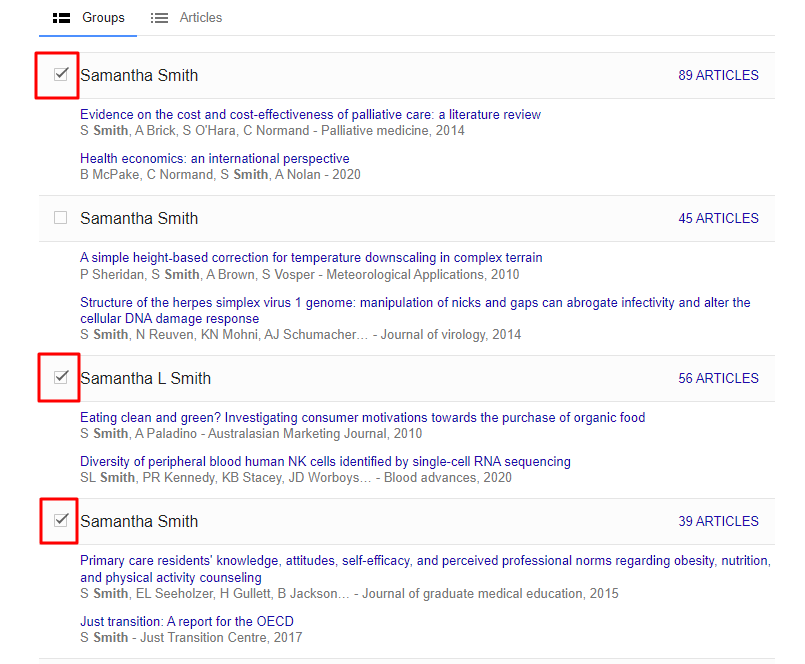Open the herpes simplex virus genome article
Screen dimensions: 805x664
[415, 303]
